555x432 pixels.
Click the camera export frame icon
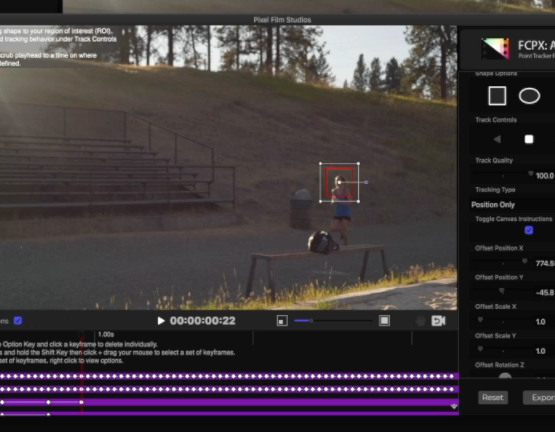tap(438, 321)
